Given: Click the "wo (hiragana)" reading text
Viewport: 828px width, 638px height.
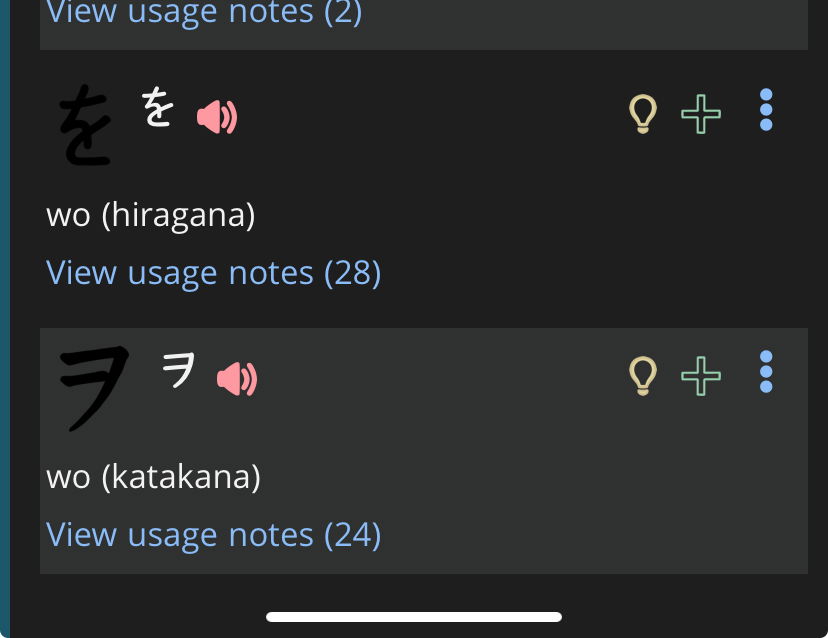Looking at the screenshot, I should coord(151,215).
